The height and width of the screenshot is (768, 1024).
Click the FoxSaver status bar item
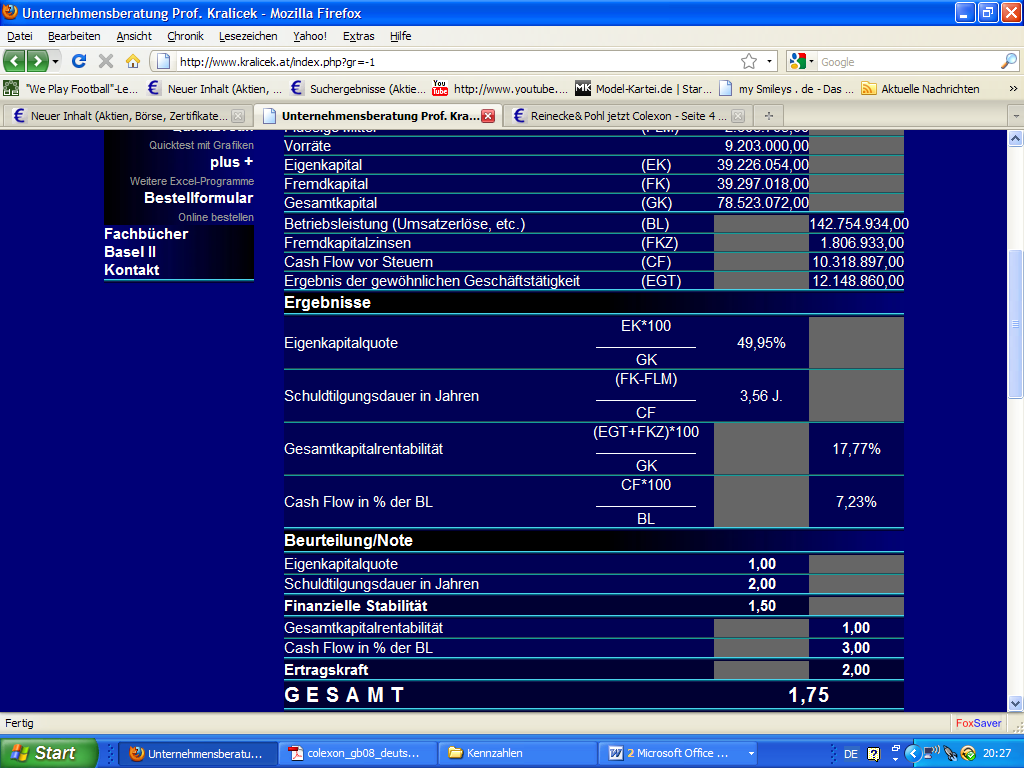point(978,723)
